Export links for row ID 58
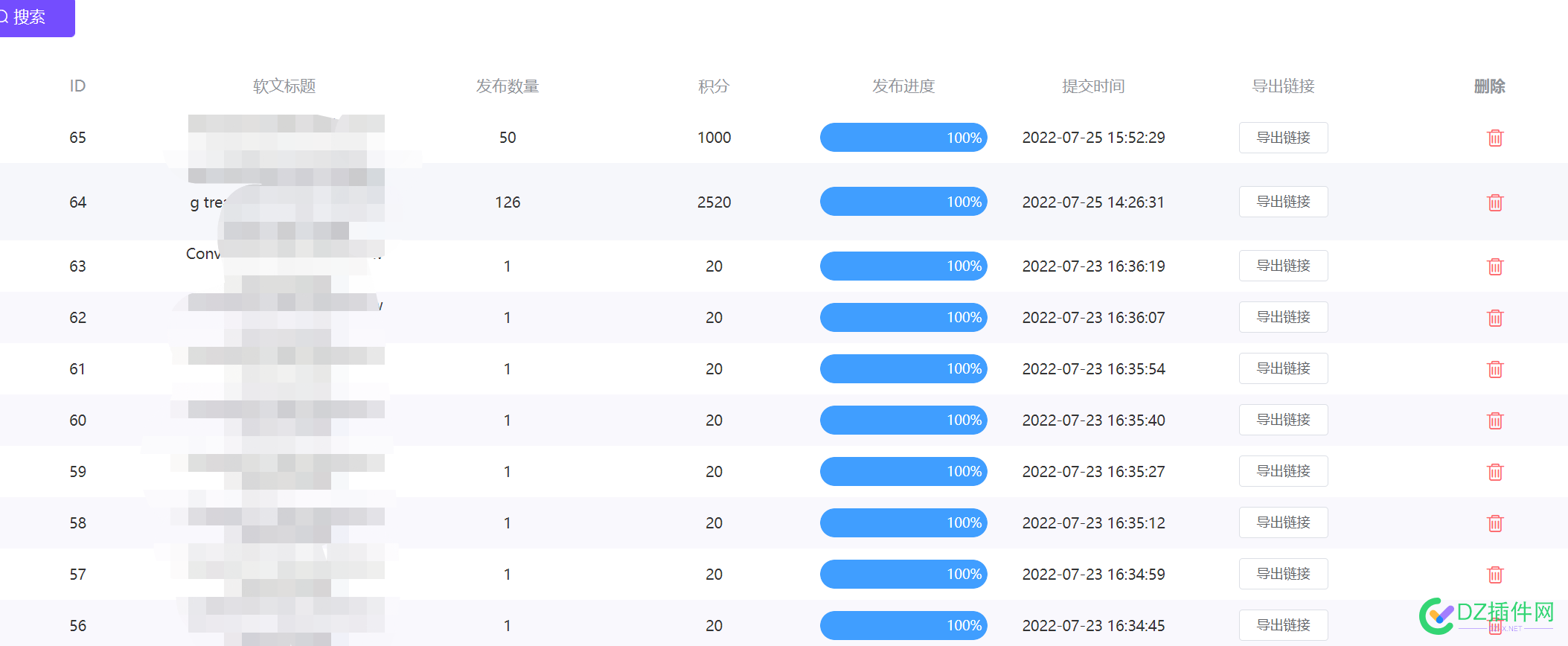Viewport: 1568px width, 646px height. (x=1283, y=522)
